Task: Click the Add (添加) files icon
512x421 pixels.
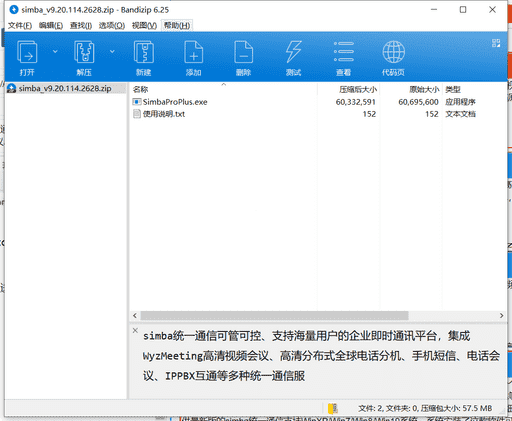Action: tap(193, 52)
